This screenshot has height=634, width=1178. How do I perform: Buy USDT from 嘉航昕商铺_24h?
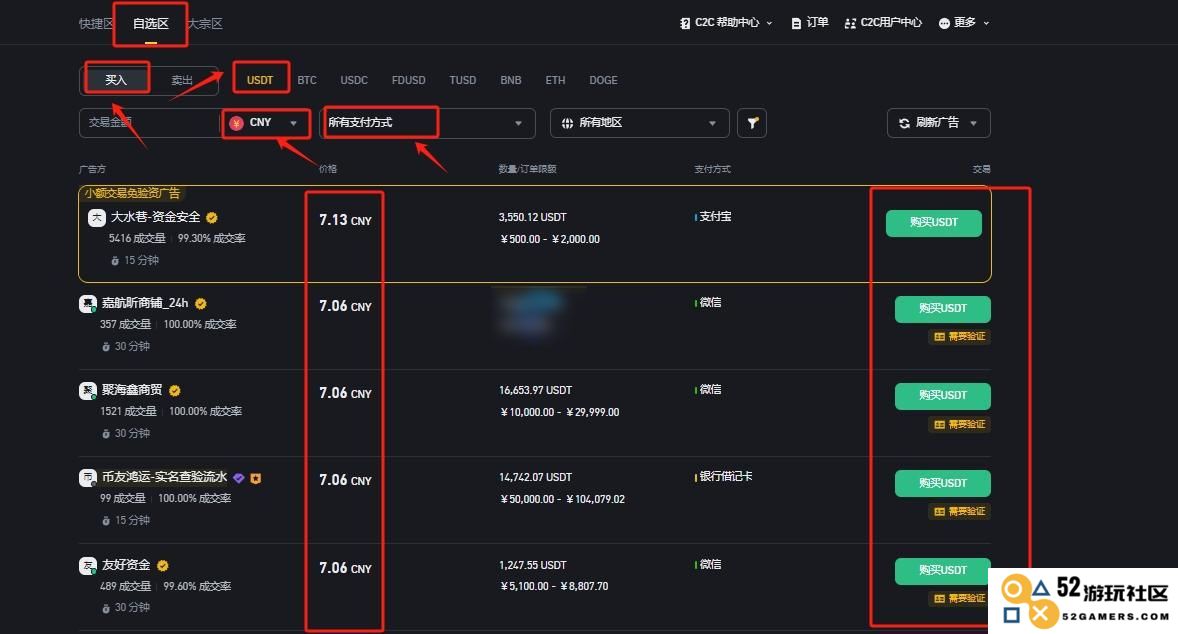click(942, 309)
